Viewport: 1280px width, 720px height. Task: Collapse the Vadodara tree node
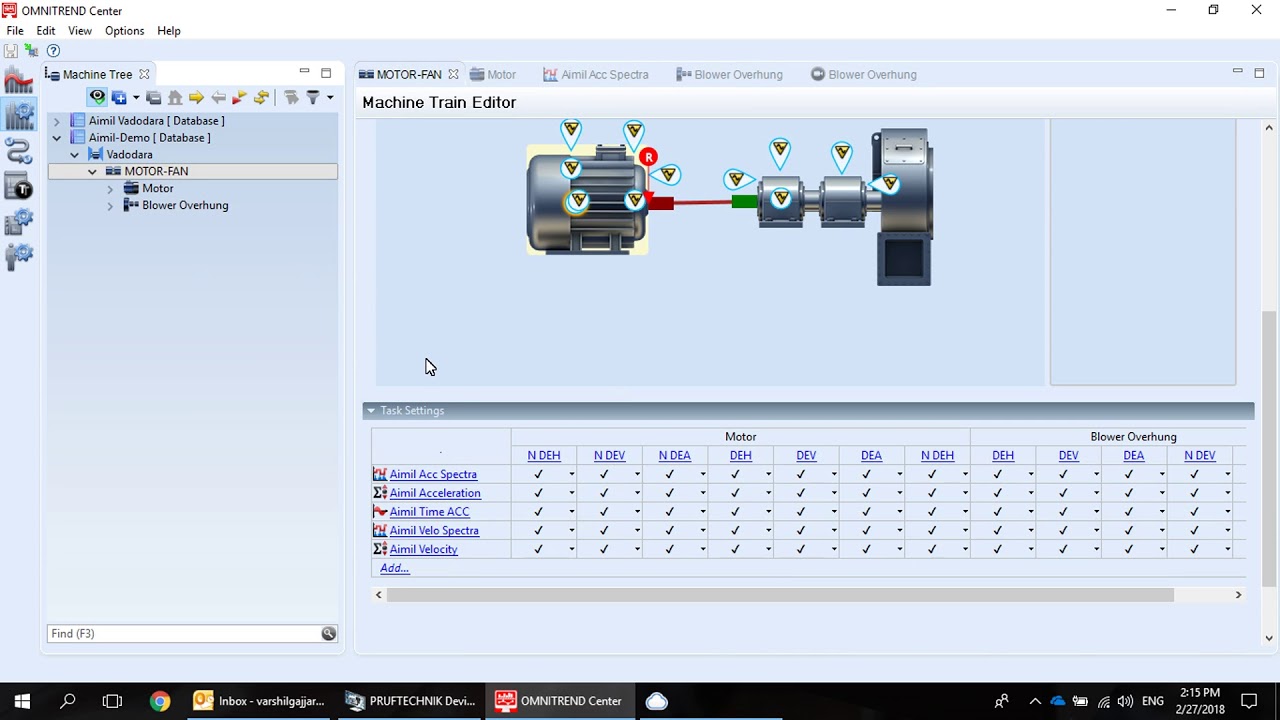pyautogui.click(x=75, y=155)
